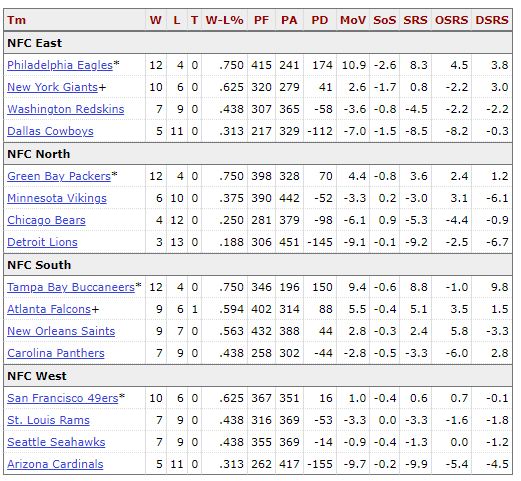
Task: Sort by the SoS column header
Action: point(384,20)
